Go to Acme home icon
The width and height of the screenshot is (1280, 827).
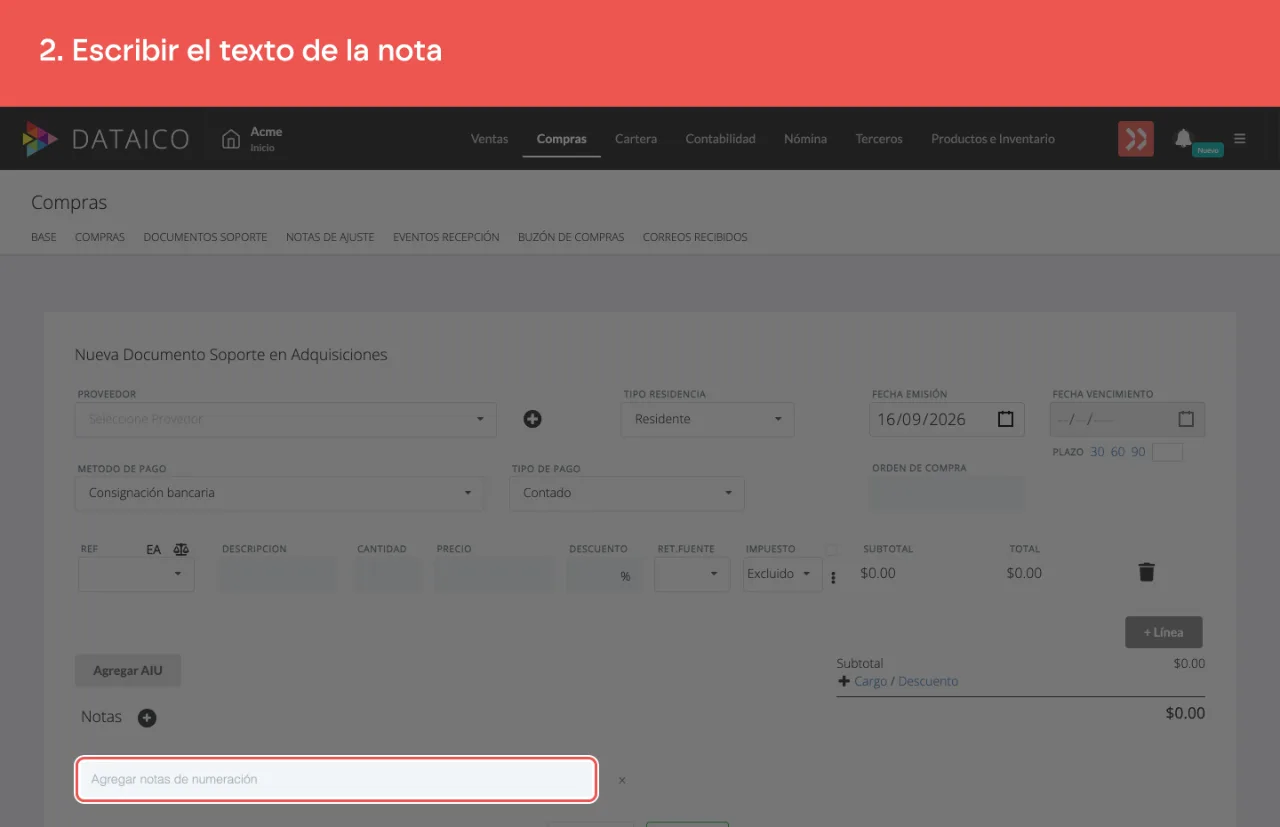231,139
